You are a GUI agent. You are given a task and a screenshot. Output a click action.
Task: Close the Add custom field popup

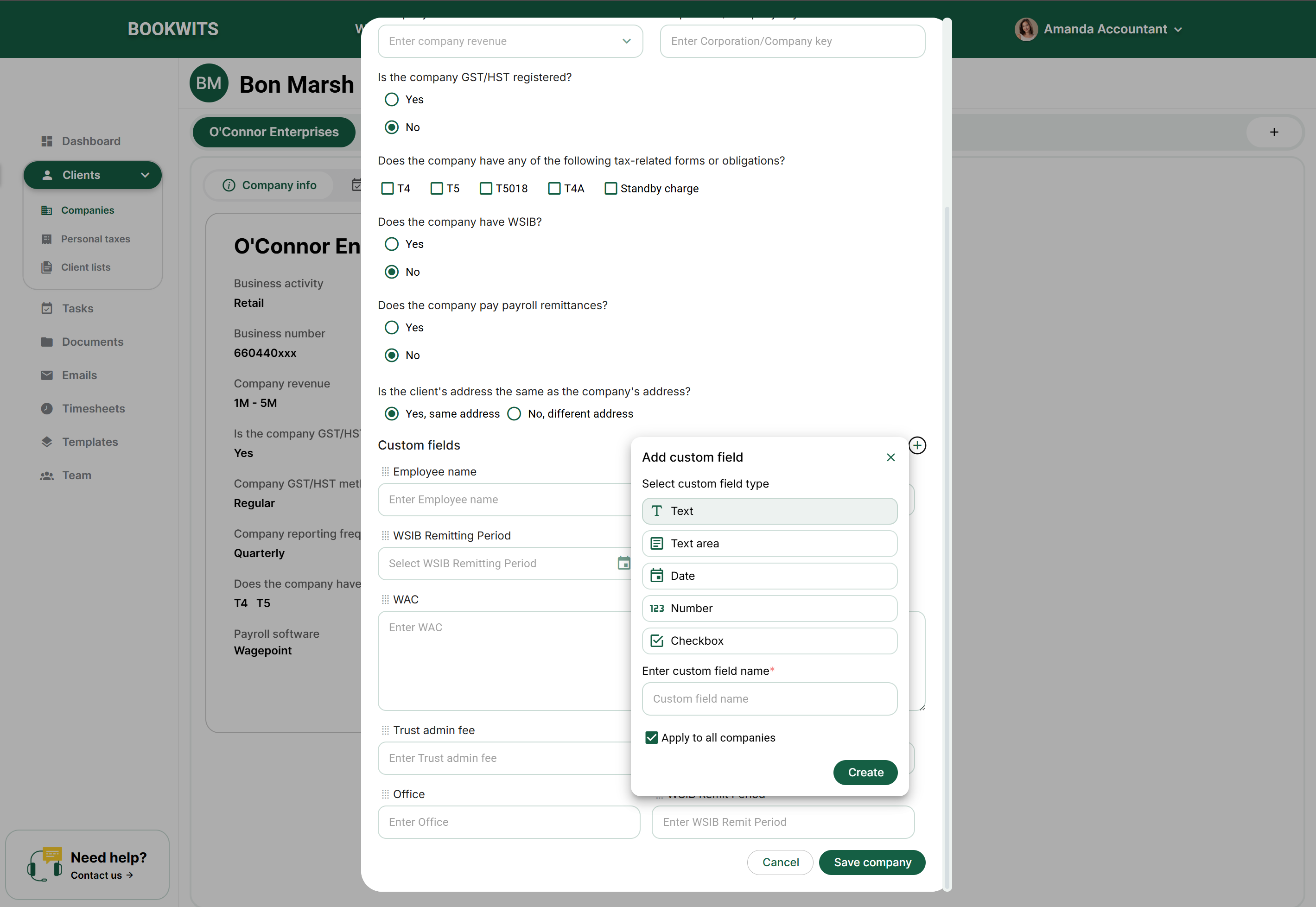tap(890, 457)
